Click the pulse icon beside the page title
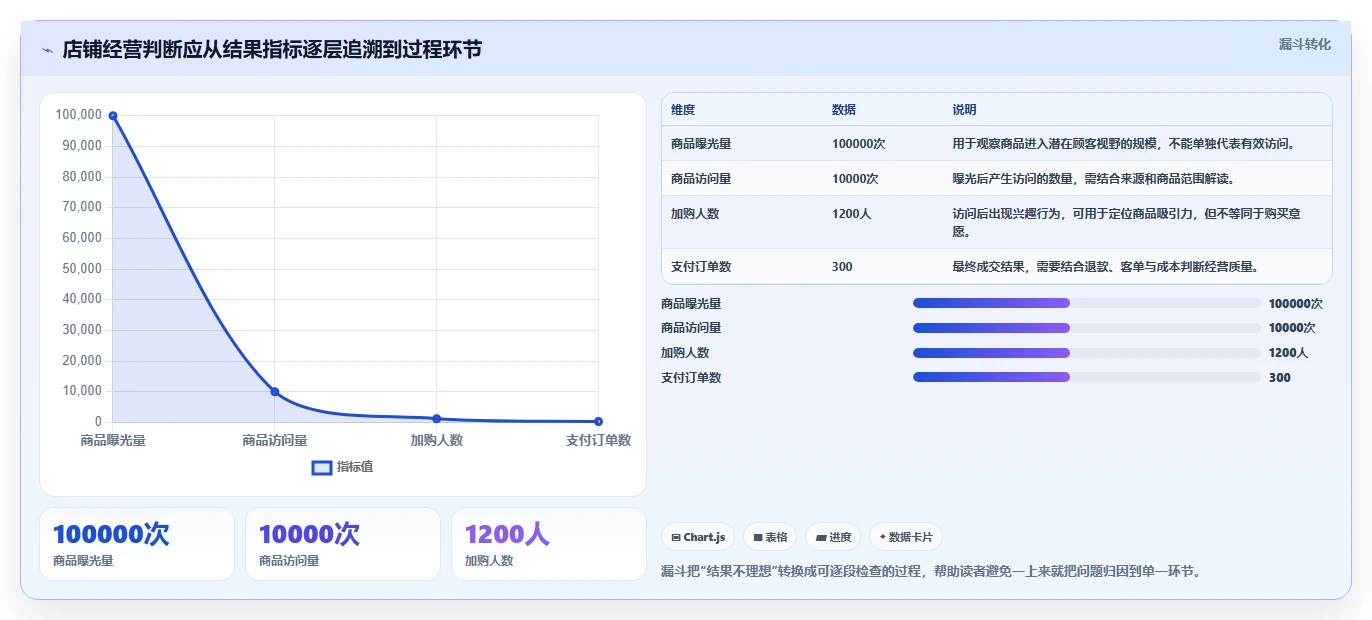 (x=47, y=49)
